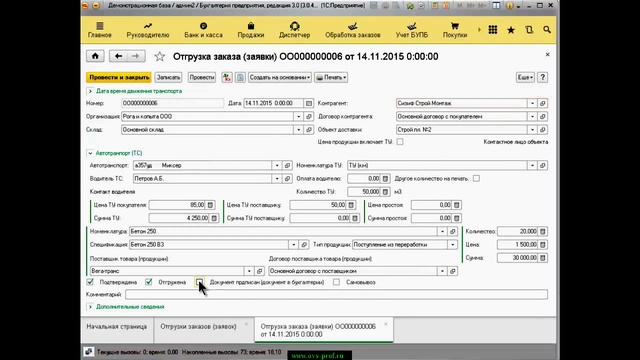Close the document form with X
This screenshot has width=640, height=360.
[547, 54]
